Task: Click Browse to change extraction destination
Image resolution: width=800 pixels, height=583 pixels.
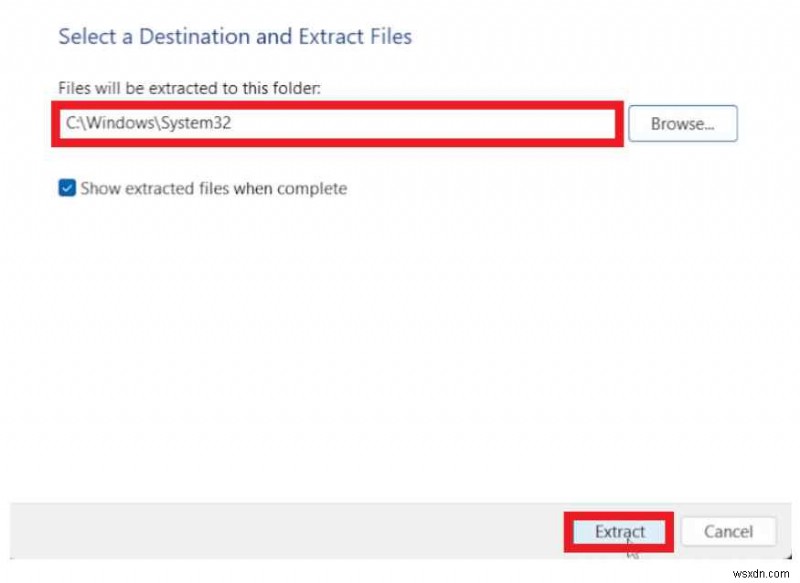Action: (683, 123)
